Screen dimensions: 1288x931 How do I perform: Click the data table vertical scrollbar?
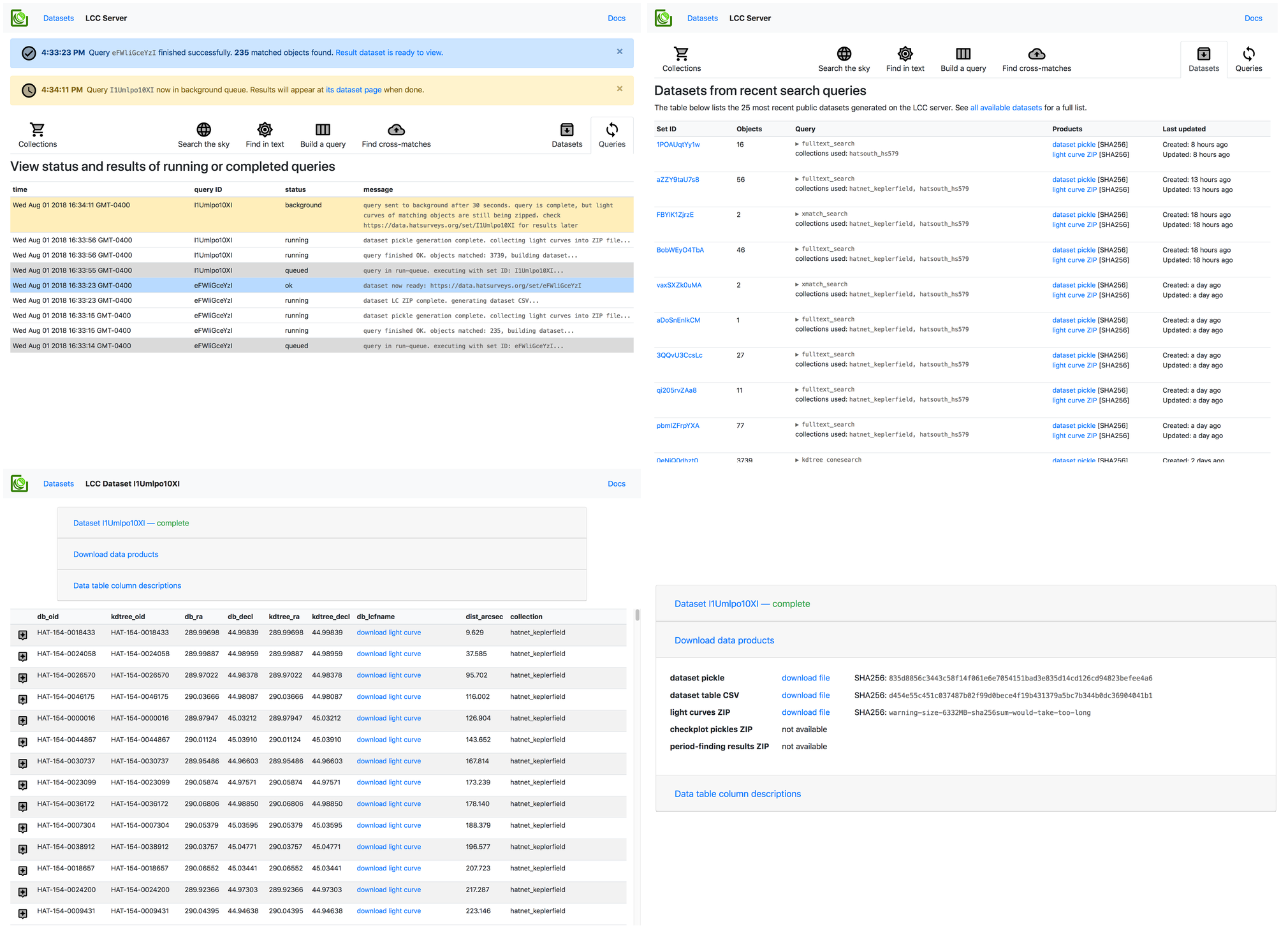[637, 615]
